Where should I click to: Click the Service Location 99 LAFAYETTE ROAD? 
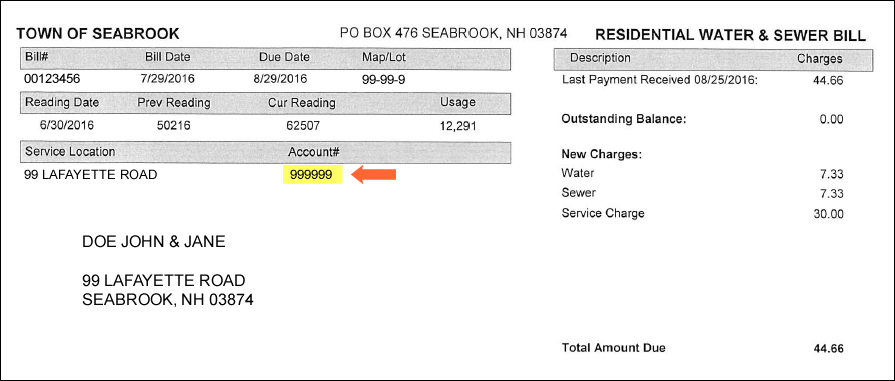pos(90,175)
